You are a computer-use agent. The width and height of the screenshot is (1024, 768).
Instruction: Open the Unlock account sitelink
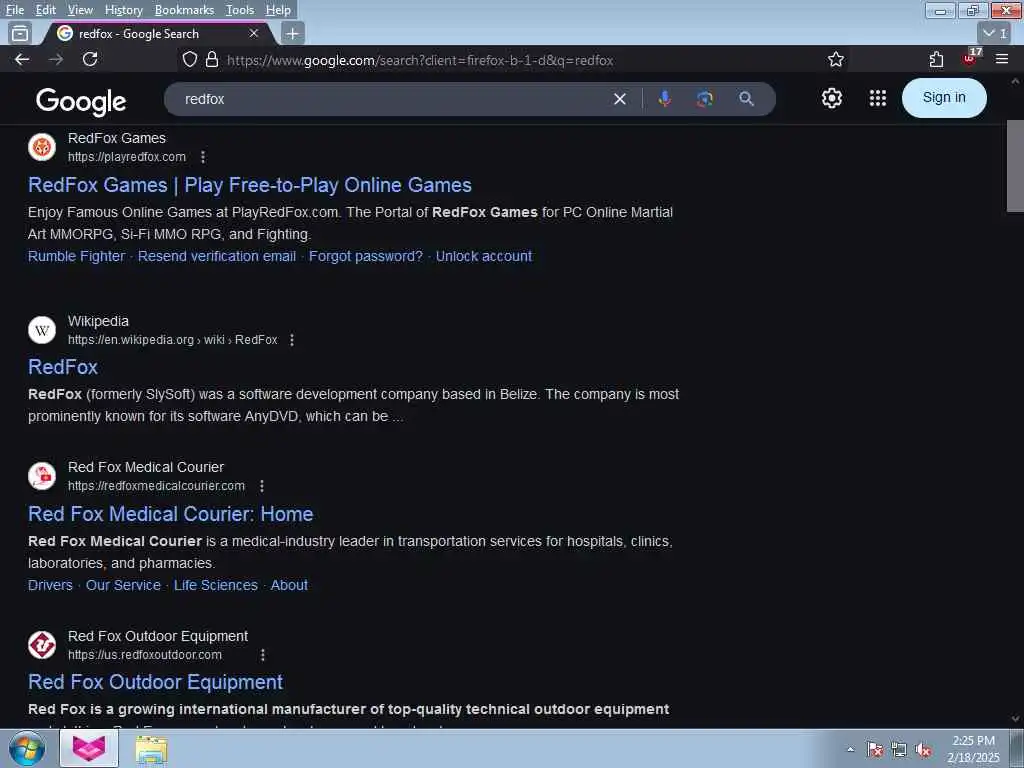(x=484, y=256)
